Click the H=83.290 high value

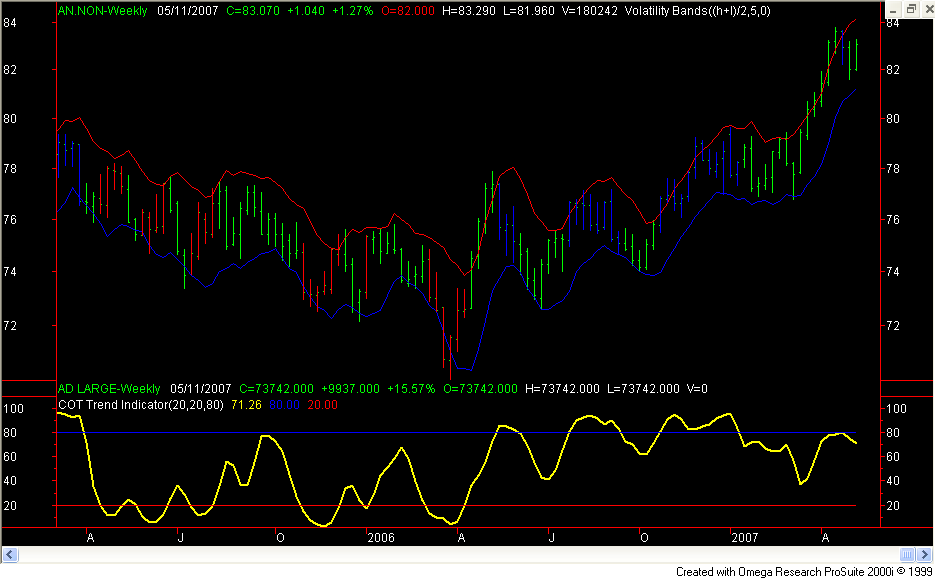(x=469, y=11)
